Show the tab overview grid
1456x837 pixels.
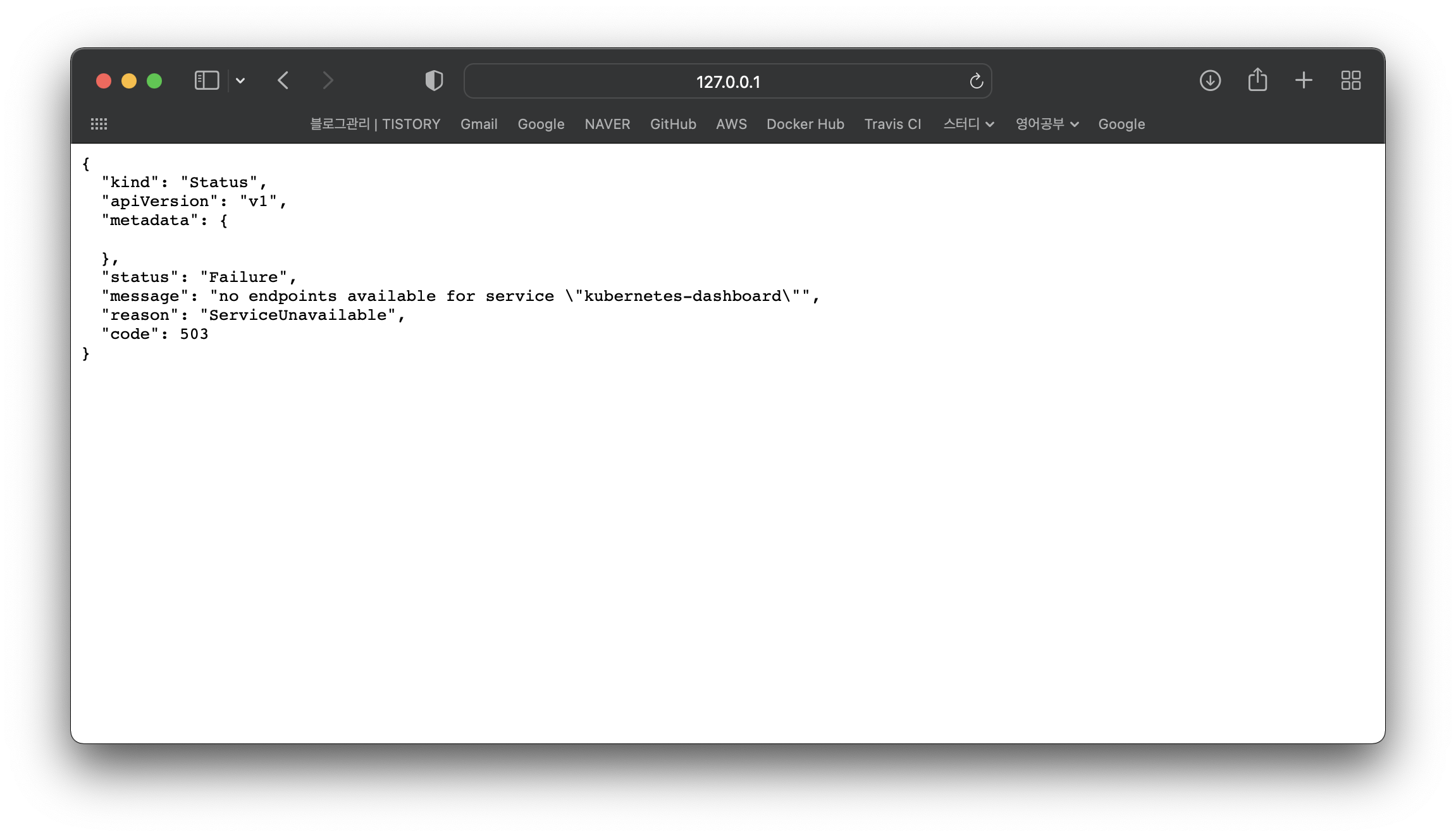pyautogui.click(x=1350, y=80)
